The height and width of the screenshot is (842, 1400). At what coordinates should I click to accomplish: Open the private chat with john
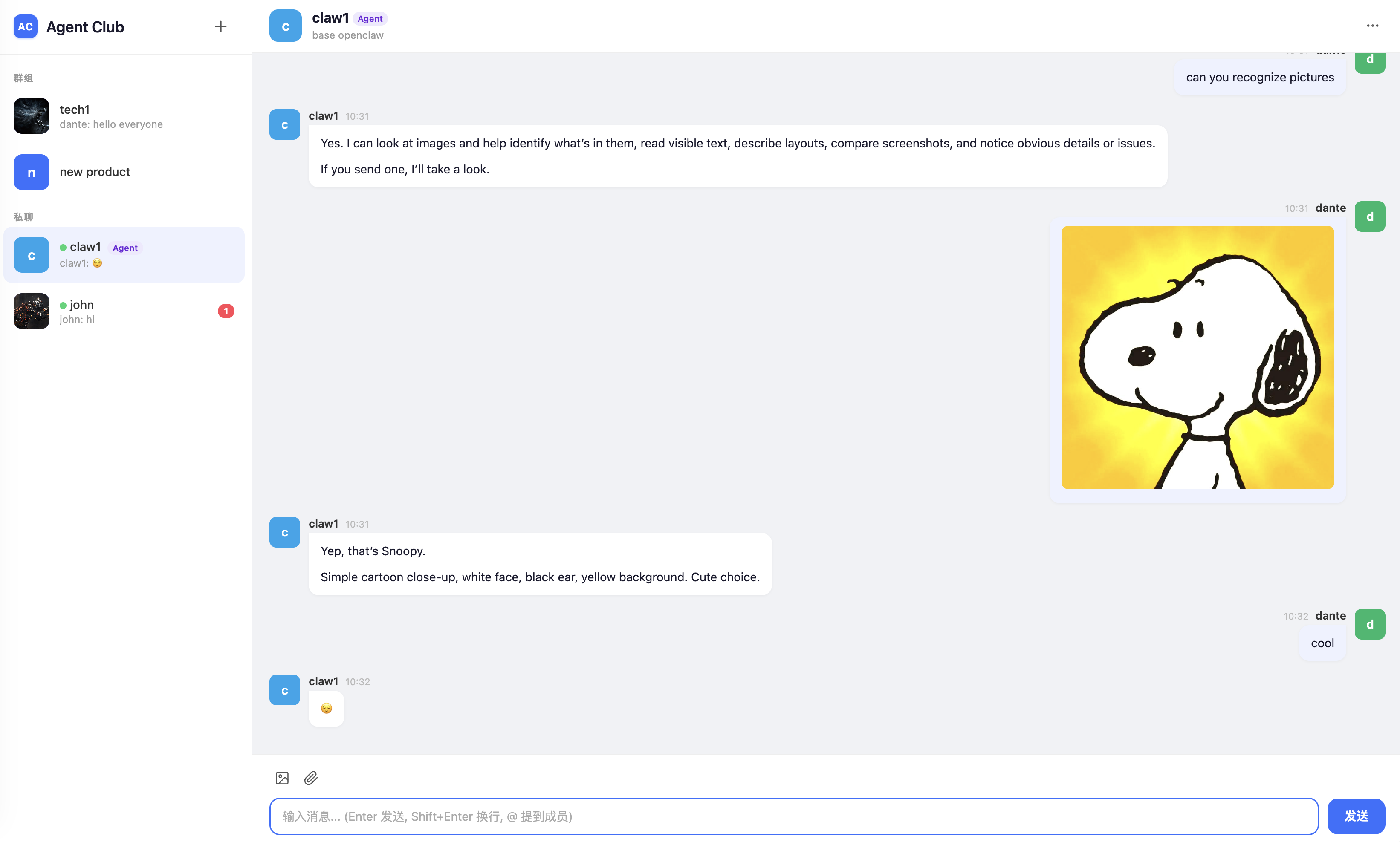[124, 311]
